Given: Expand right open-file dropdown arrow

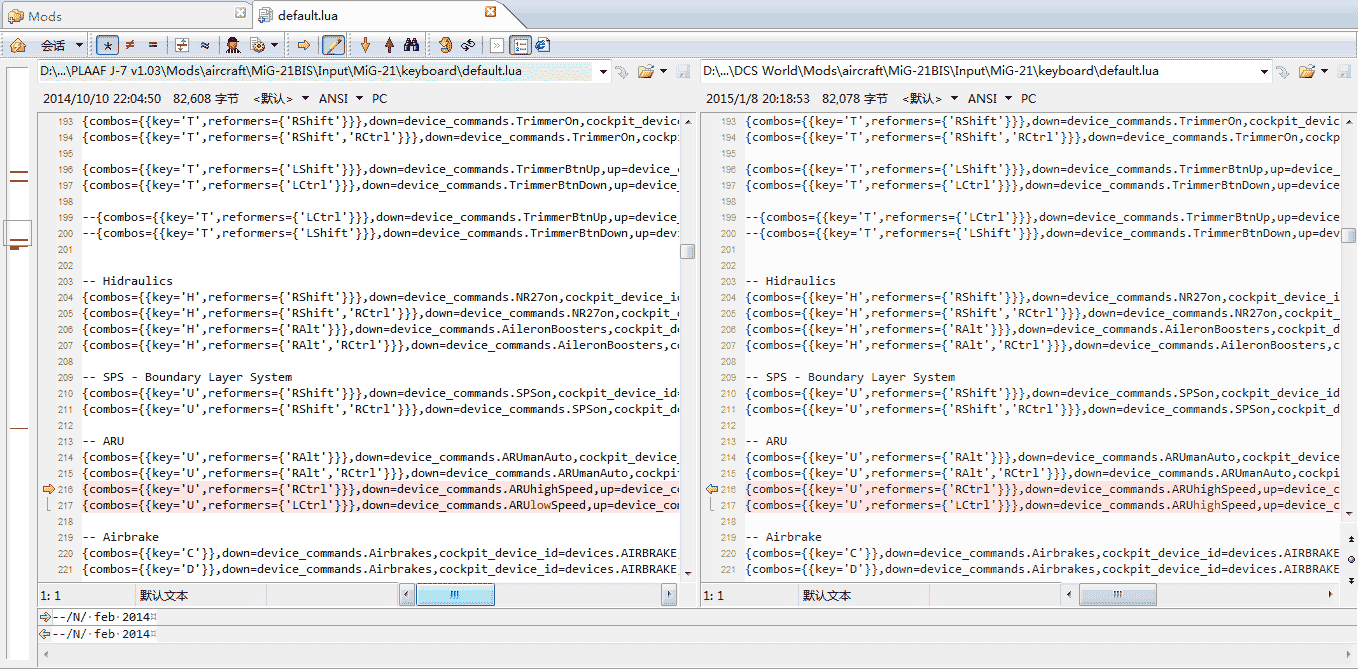Looking at the screenshot, I should [1324, 71].
